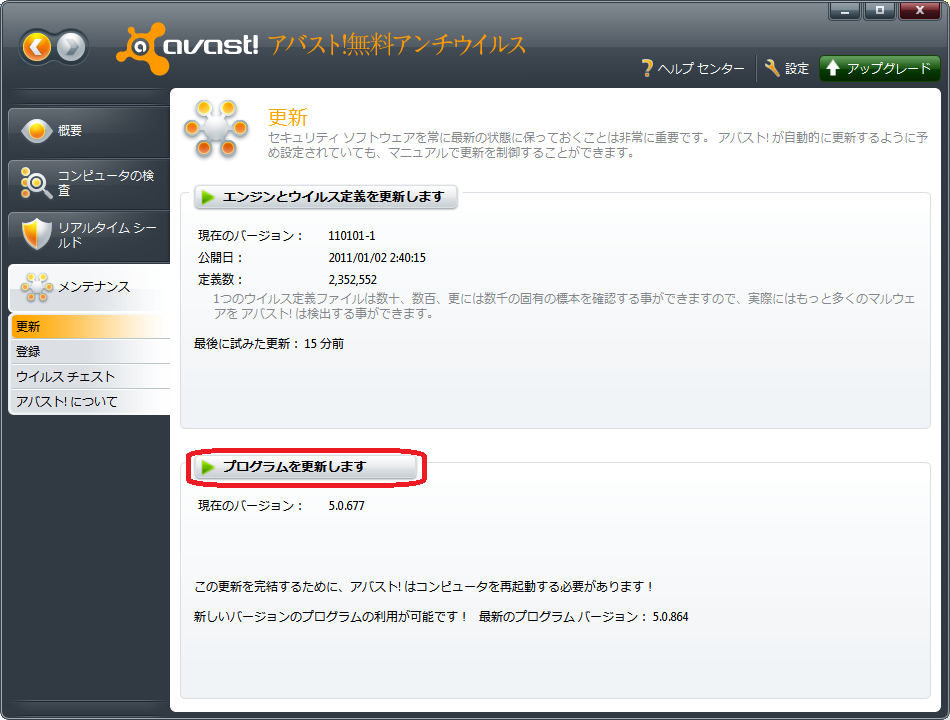This screenshot has width=950, height=720.
Task: Click エンジンとウイルス定義を更新します update button
Action: point(325,197)
